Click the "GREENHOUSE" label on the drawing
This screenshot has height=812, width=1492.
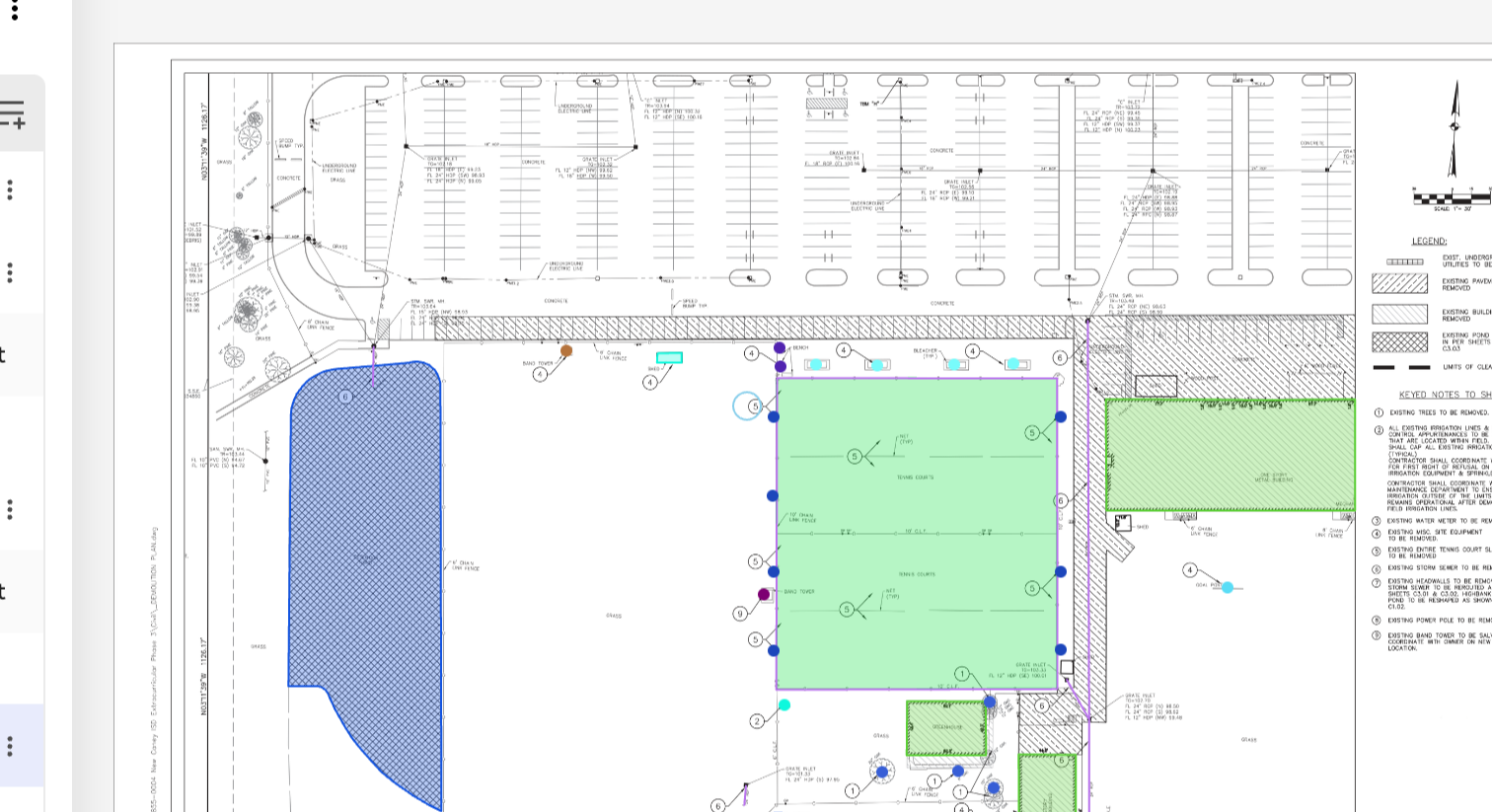(x=946, y=727)
